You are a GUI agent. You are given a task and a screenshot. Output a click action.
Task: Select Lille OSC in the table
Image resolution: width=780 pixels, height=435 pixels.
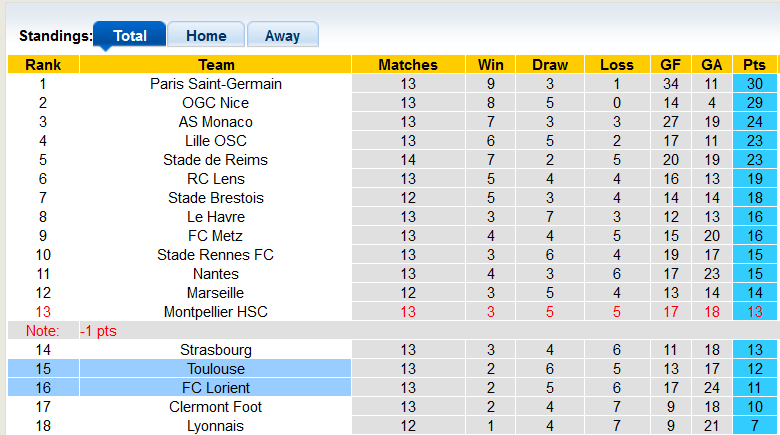(216, 141)
